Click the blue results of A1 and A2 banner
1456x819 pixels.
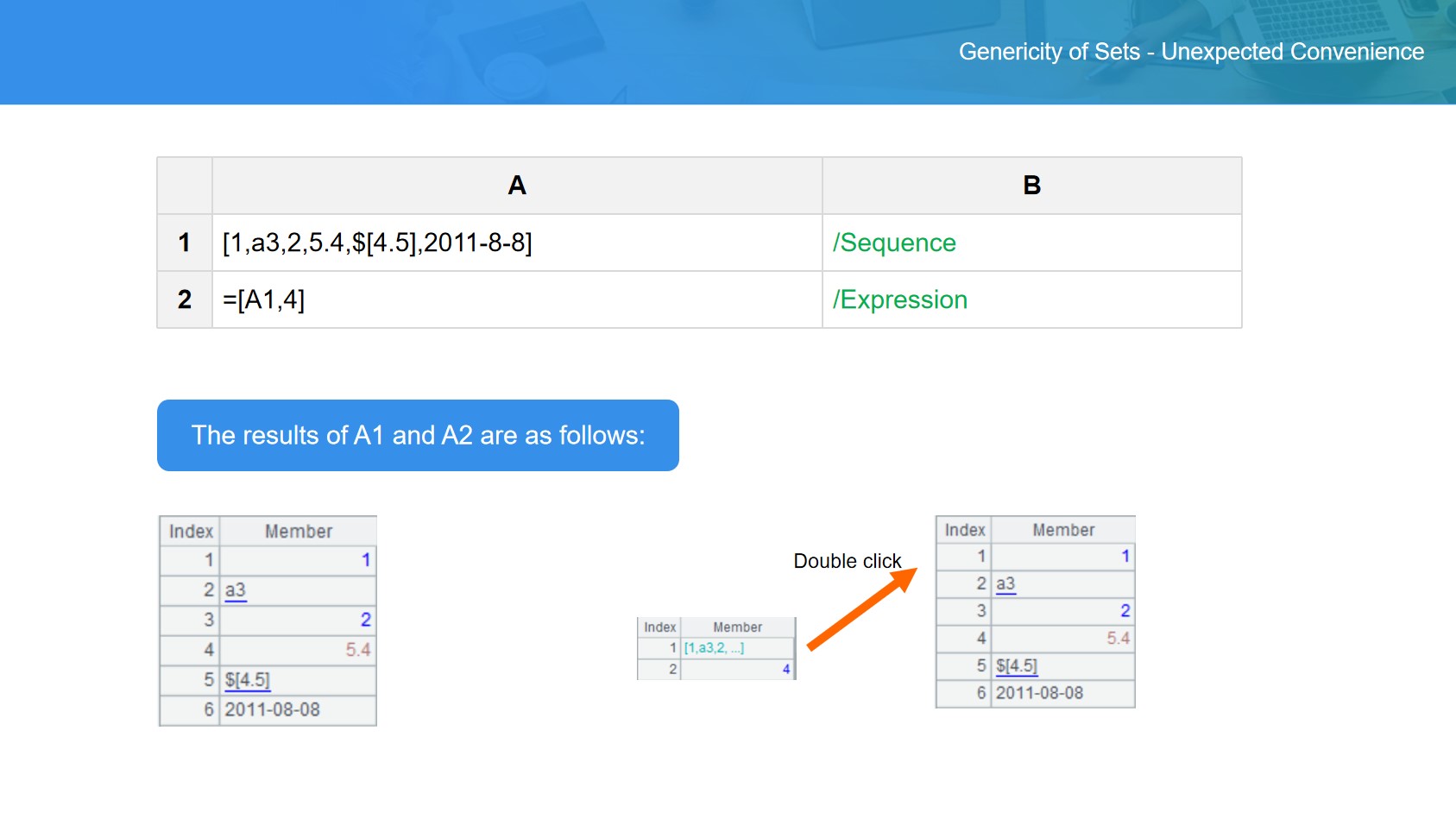pyautogui.click(x=418, y=435)
